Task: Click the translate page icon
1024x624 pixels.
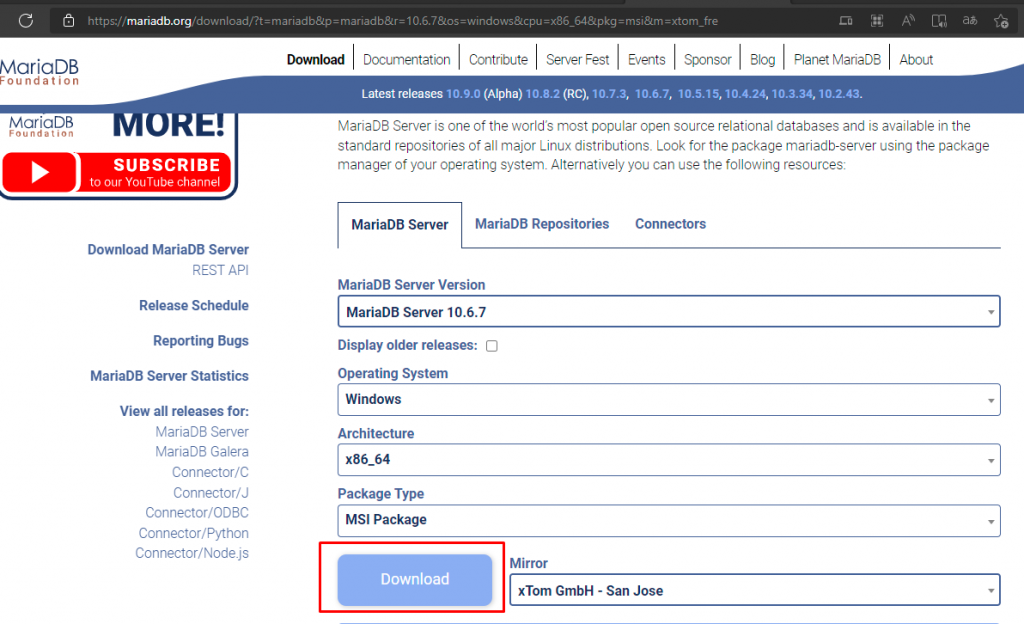Action: [x=969, y=20]
